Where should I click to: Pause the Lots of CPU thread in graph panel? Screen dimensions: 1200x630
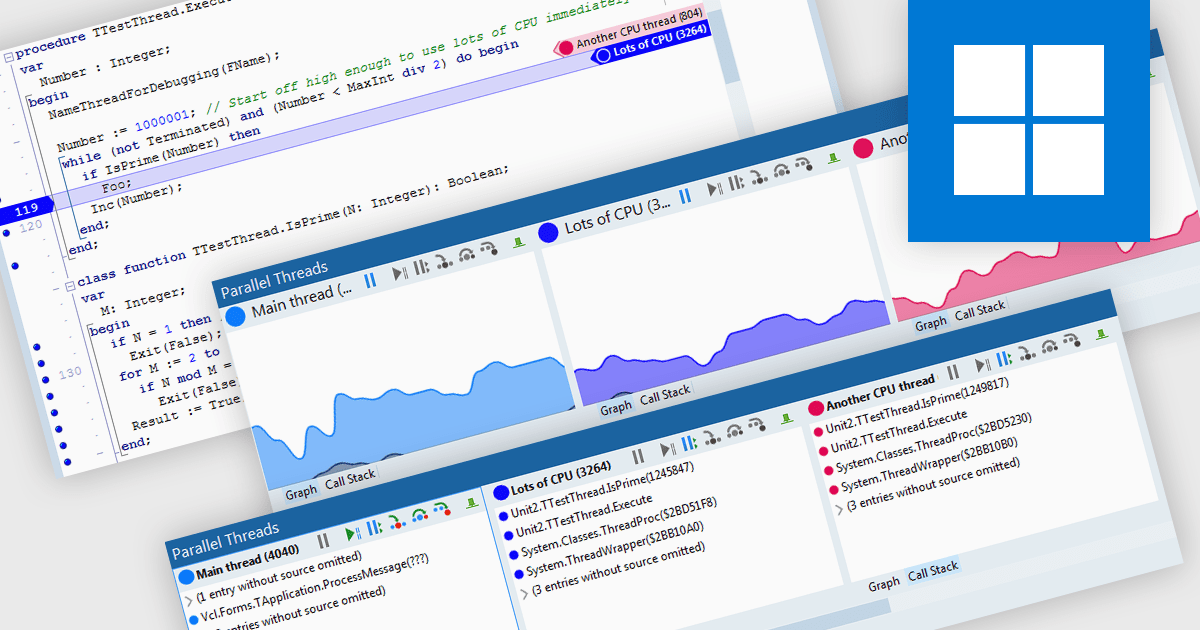tap(685, 197)
